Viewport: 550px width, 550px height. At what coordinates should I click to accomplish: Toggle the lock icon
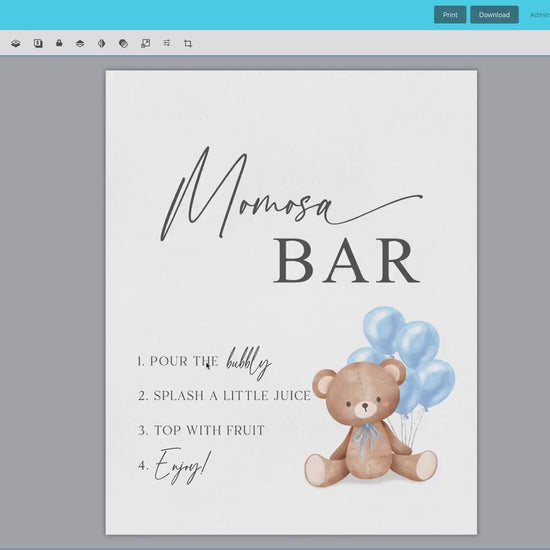59,43
